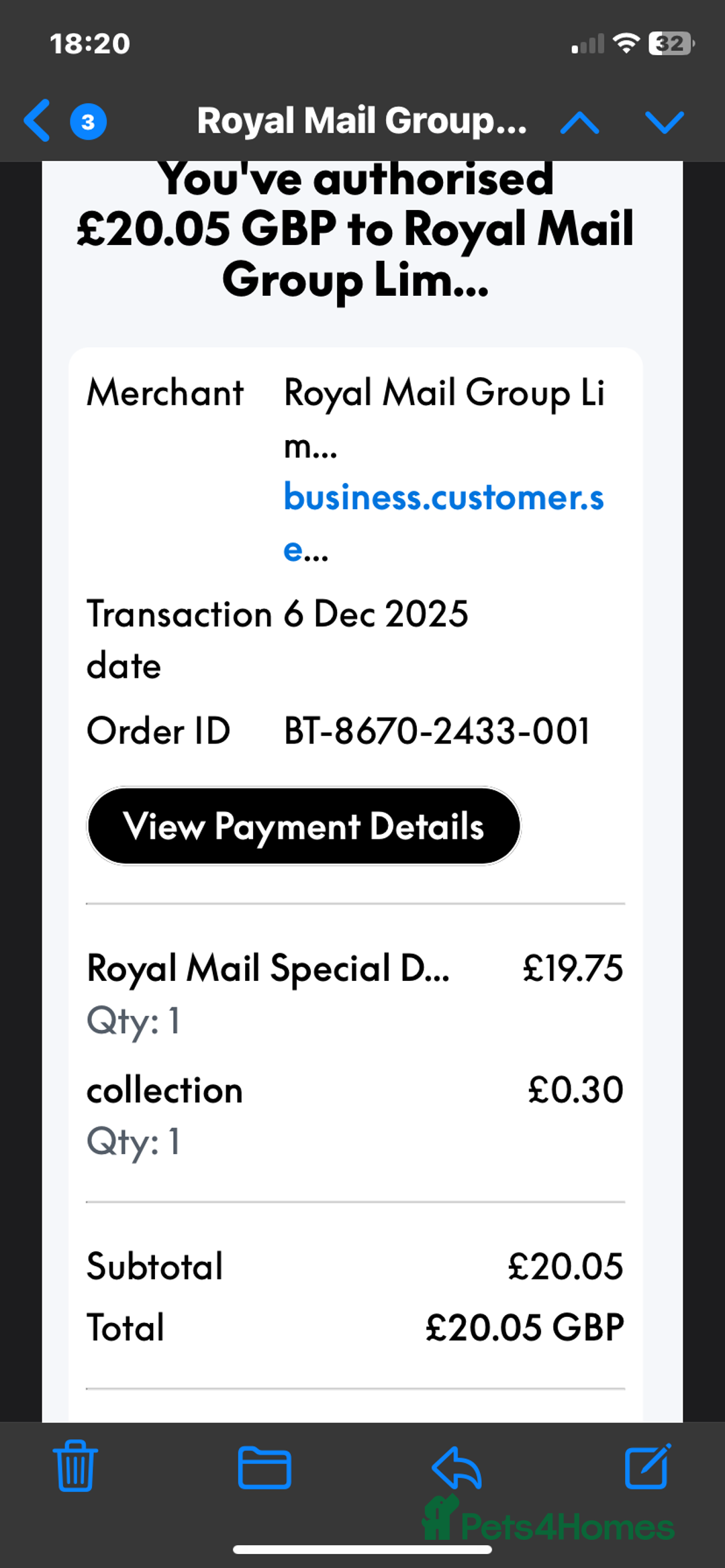Tap the battery indicator in status bar
Viewport: 725px width, 1568px height.
click(x=670, y=44)
